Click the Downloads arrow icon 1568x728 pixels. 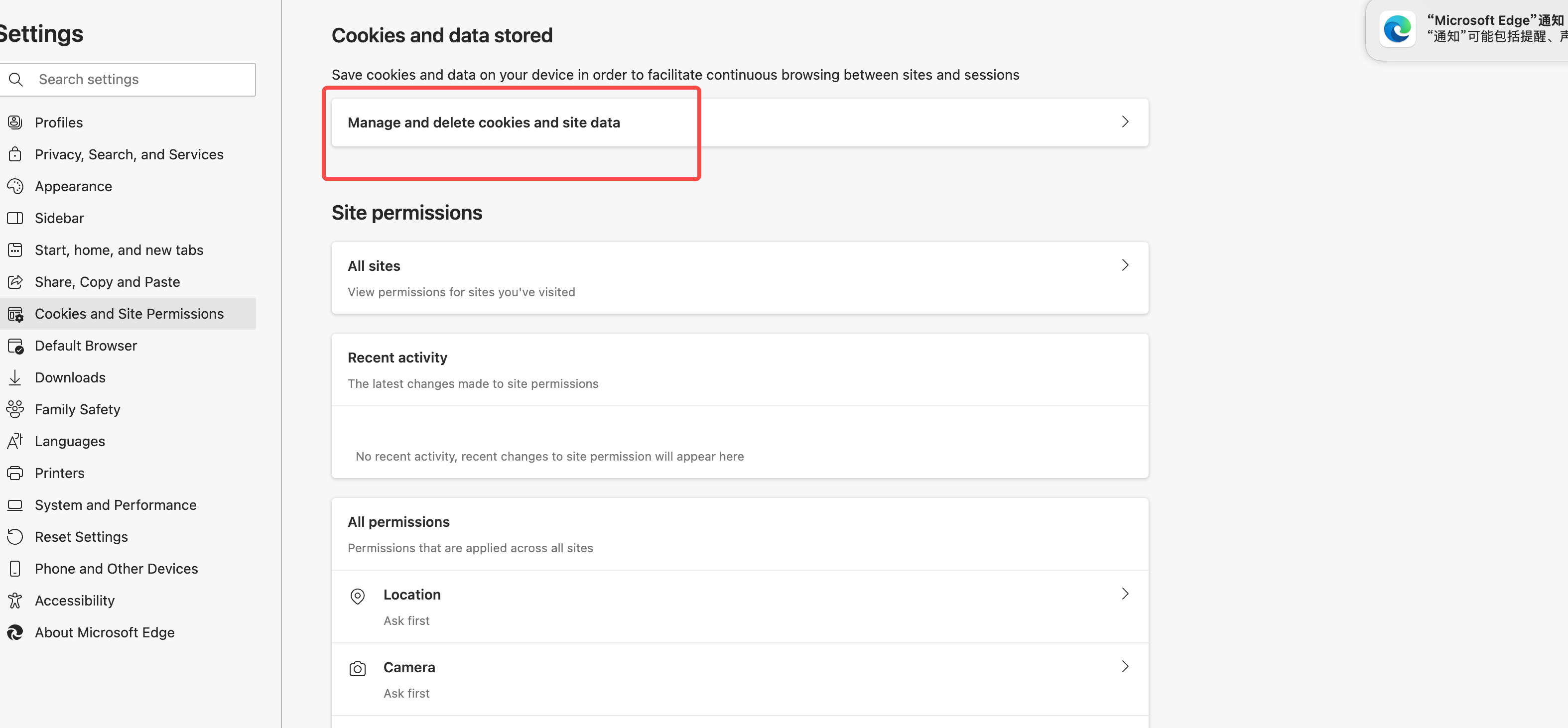(15, 377)
